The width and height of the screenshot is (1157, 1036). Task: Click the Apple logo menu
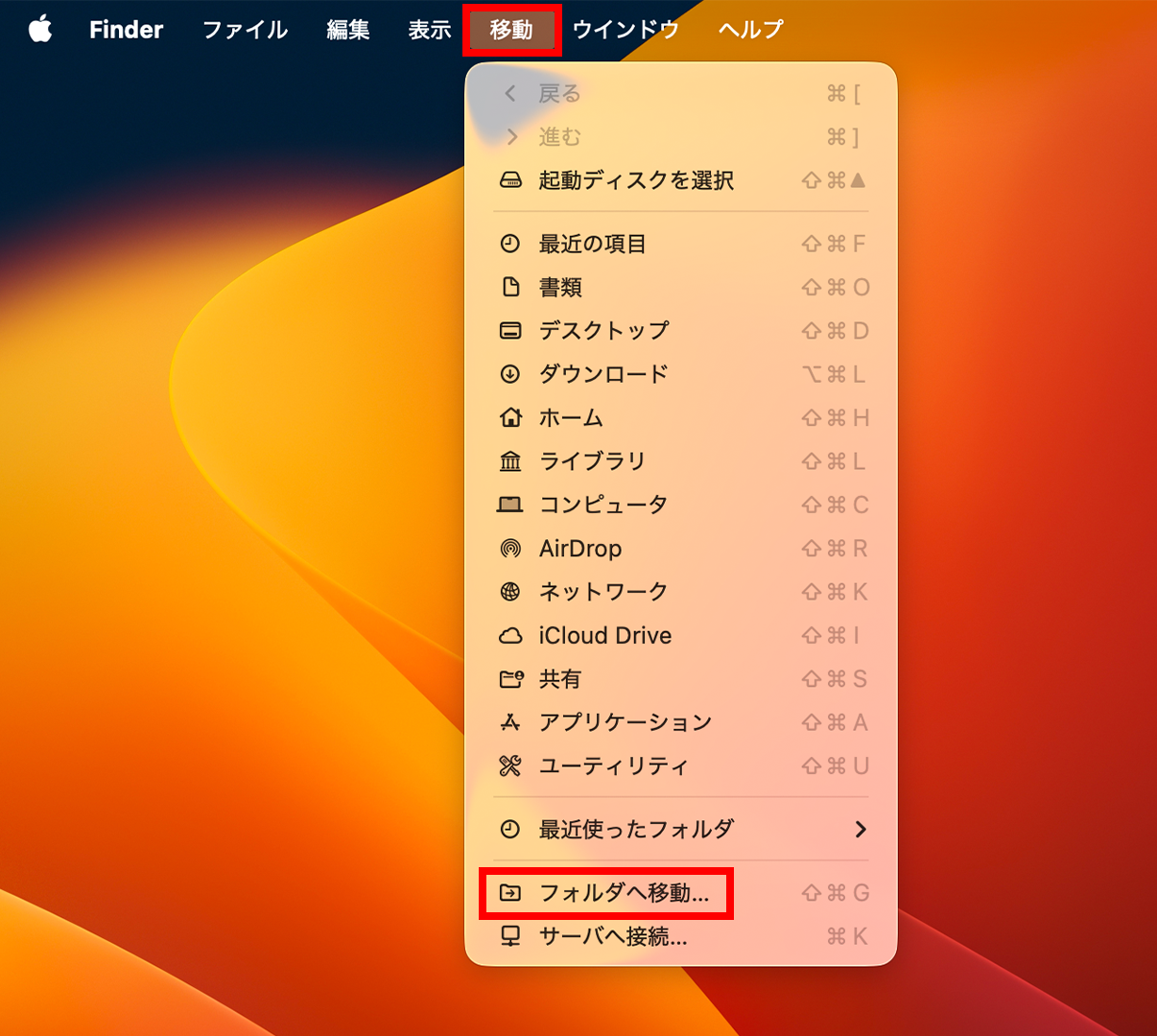tap(40, 30)
